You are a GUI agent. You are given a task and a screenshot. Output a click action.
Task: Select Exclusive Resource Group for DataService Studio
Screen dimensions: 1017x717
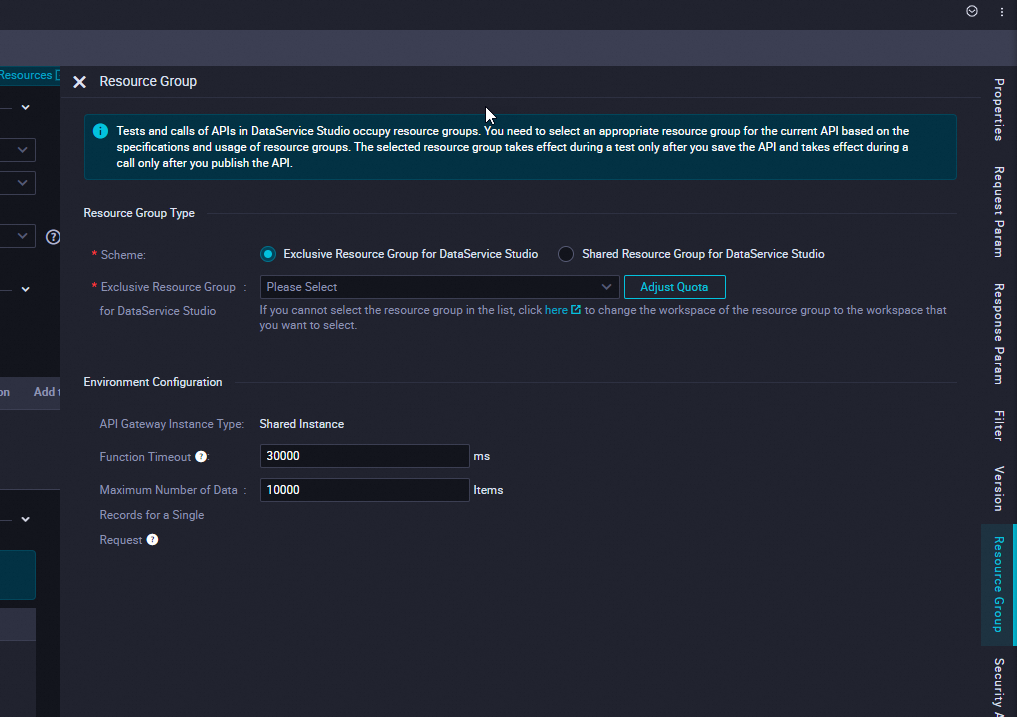(x=267, y=254)
